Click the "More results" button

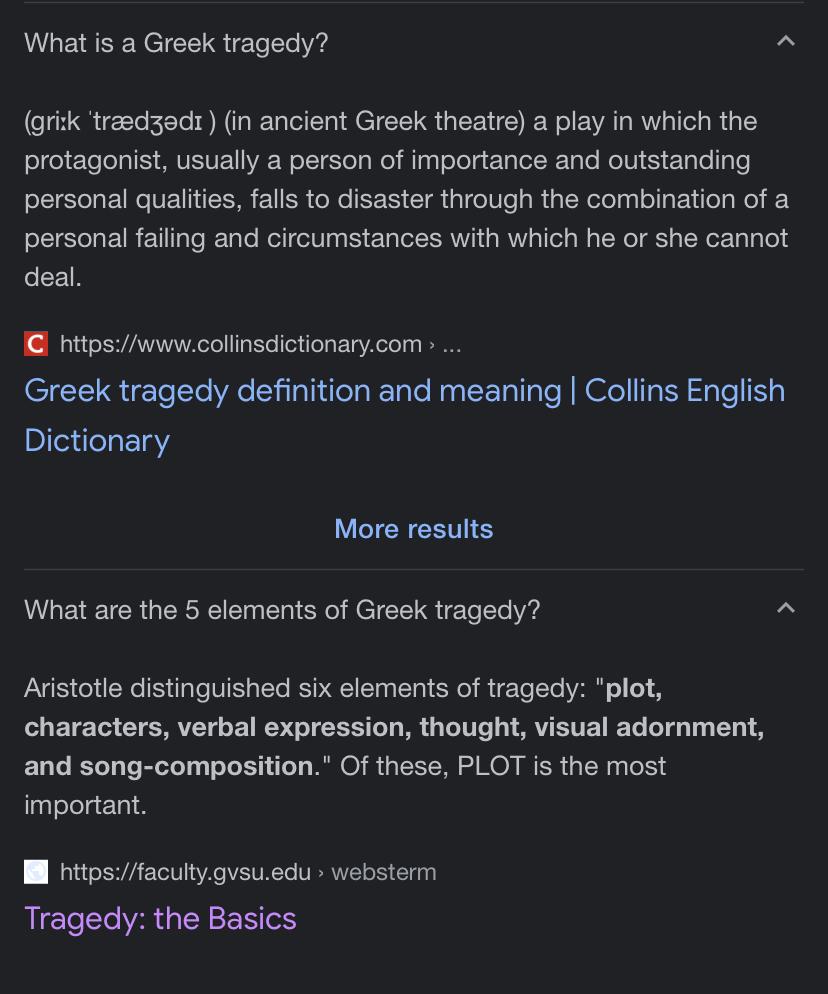pyautogui.click(x=413, y=529)
